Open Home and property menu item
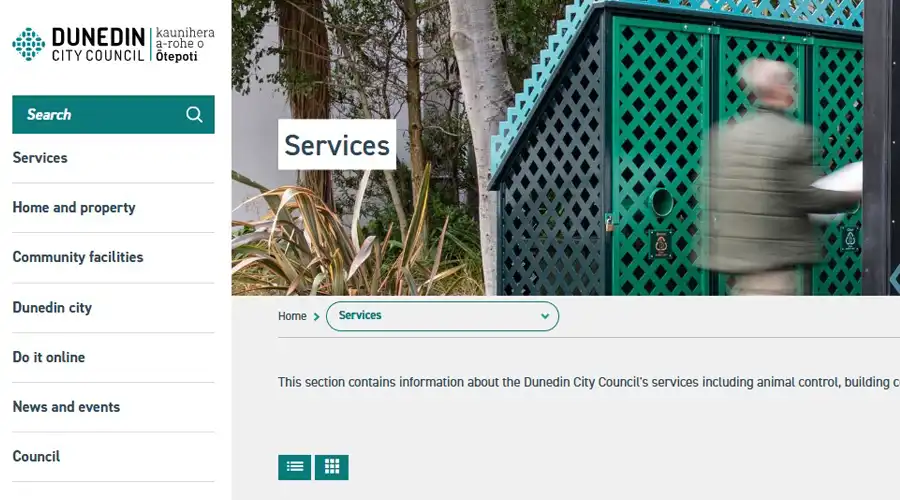Image resolution: width=900 pixels, height=500 pixels. [x=74, y=207]
